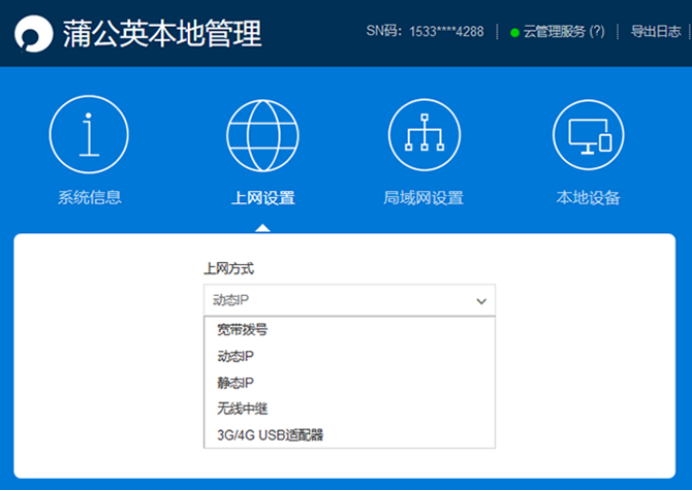Image resolution: width=692 pixels, height=491 pixels.
Task: Click the 本地设备 monitor icon
Action: pyautogui.click(x=588, y=135)
